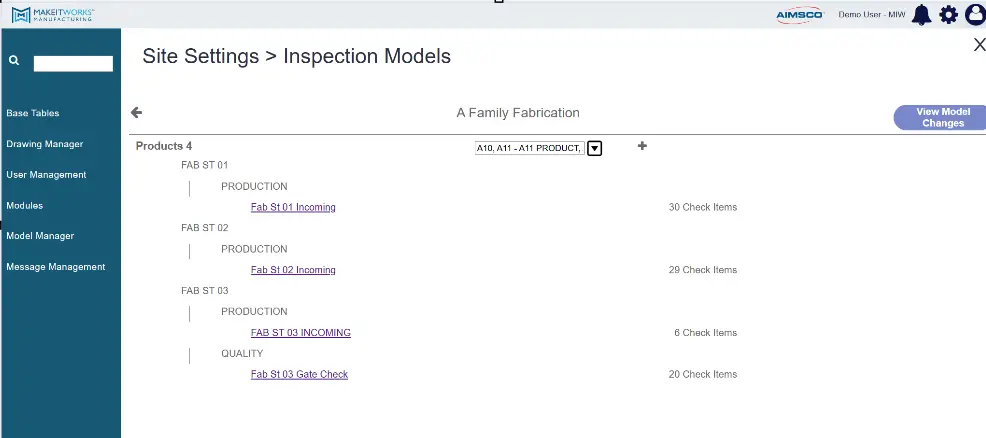Open the Fab St 01 Incoming link

pos(293,207)
